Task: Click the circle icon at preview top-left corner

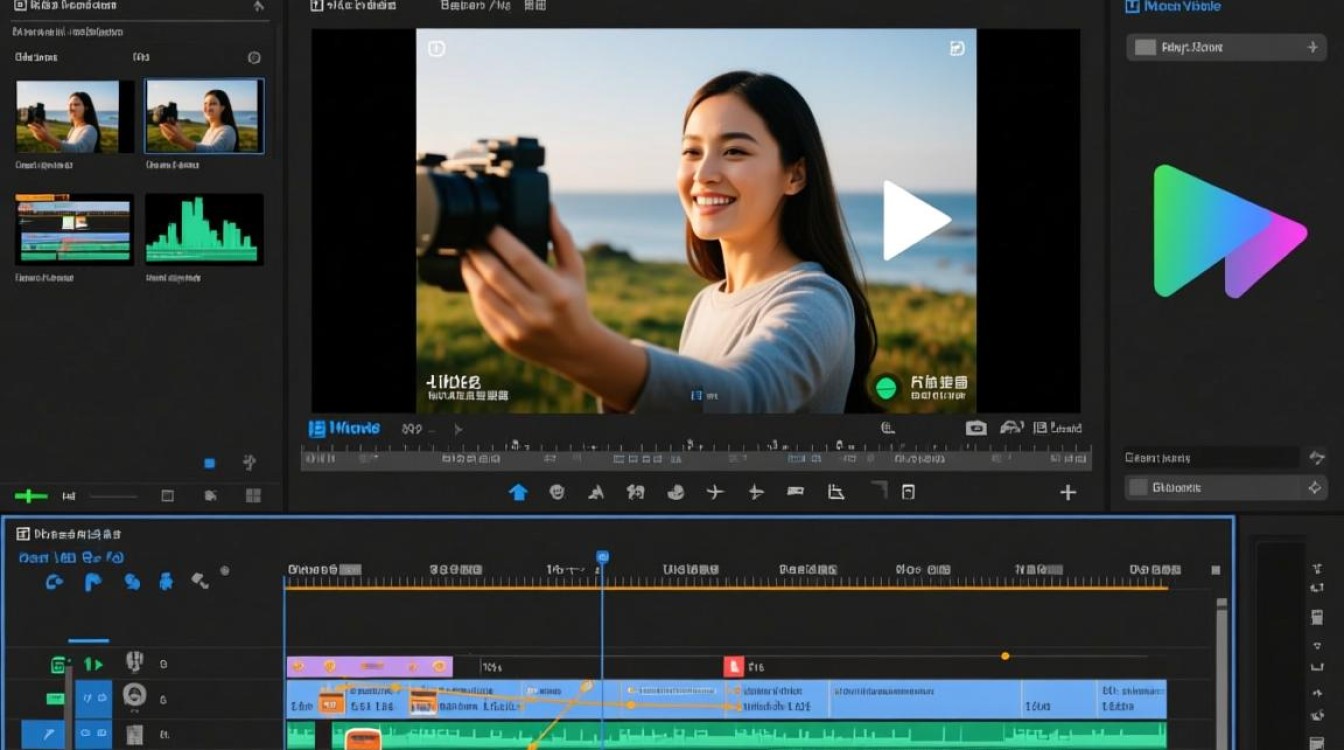Action: (436, 48)
